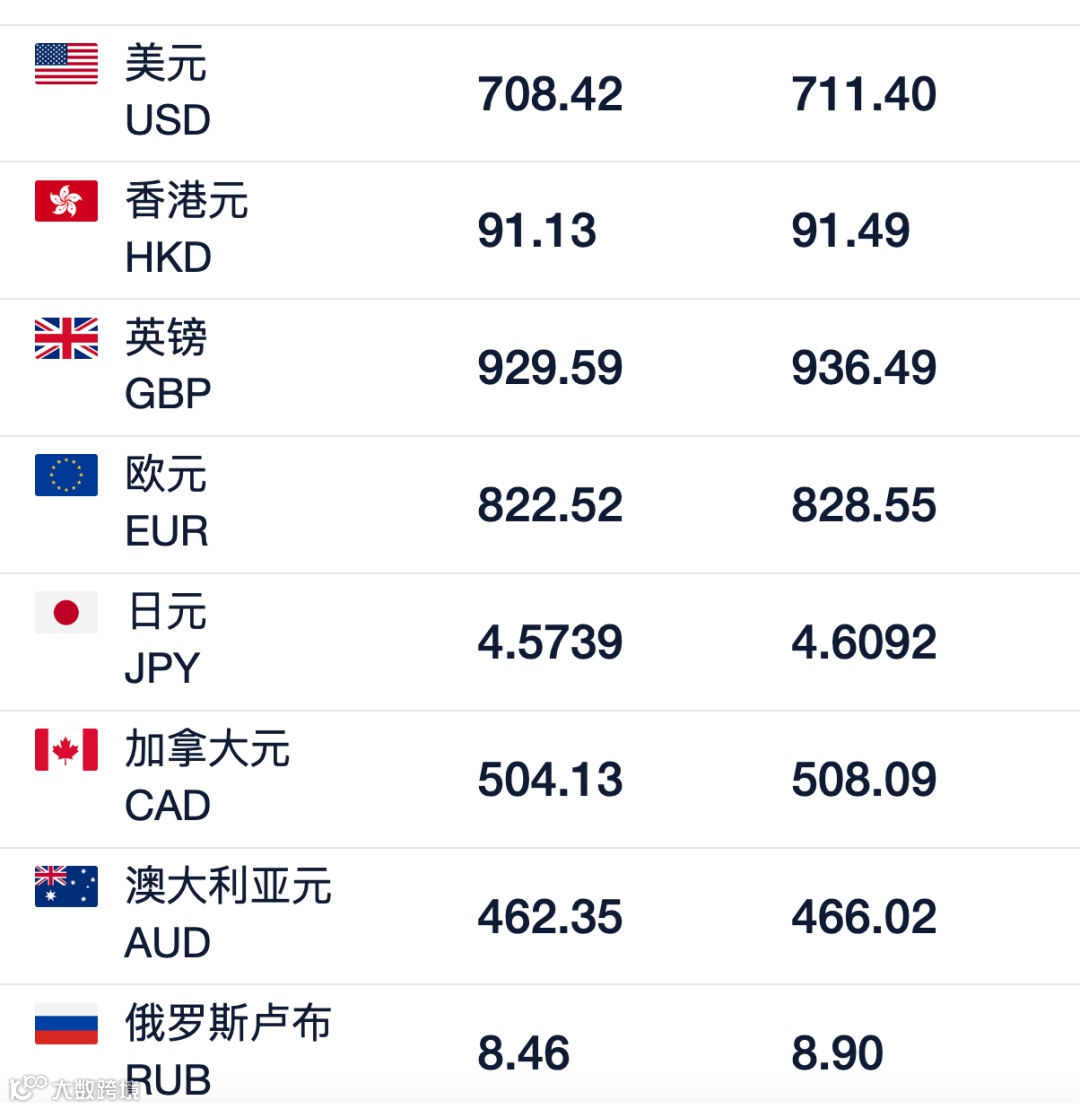
Task: Click the Hong Kong flag icon
Action: (66, 201)
